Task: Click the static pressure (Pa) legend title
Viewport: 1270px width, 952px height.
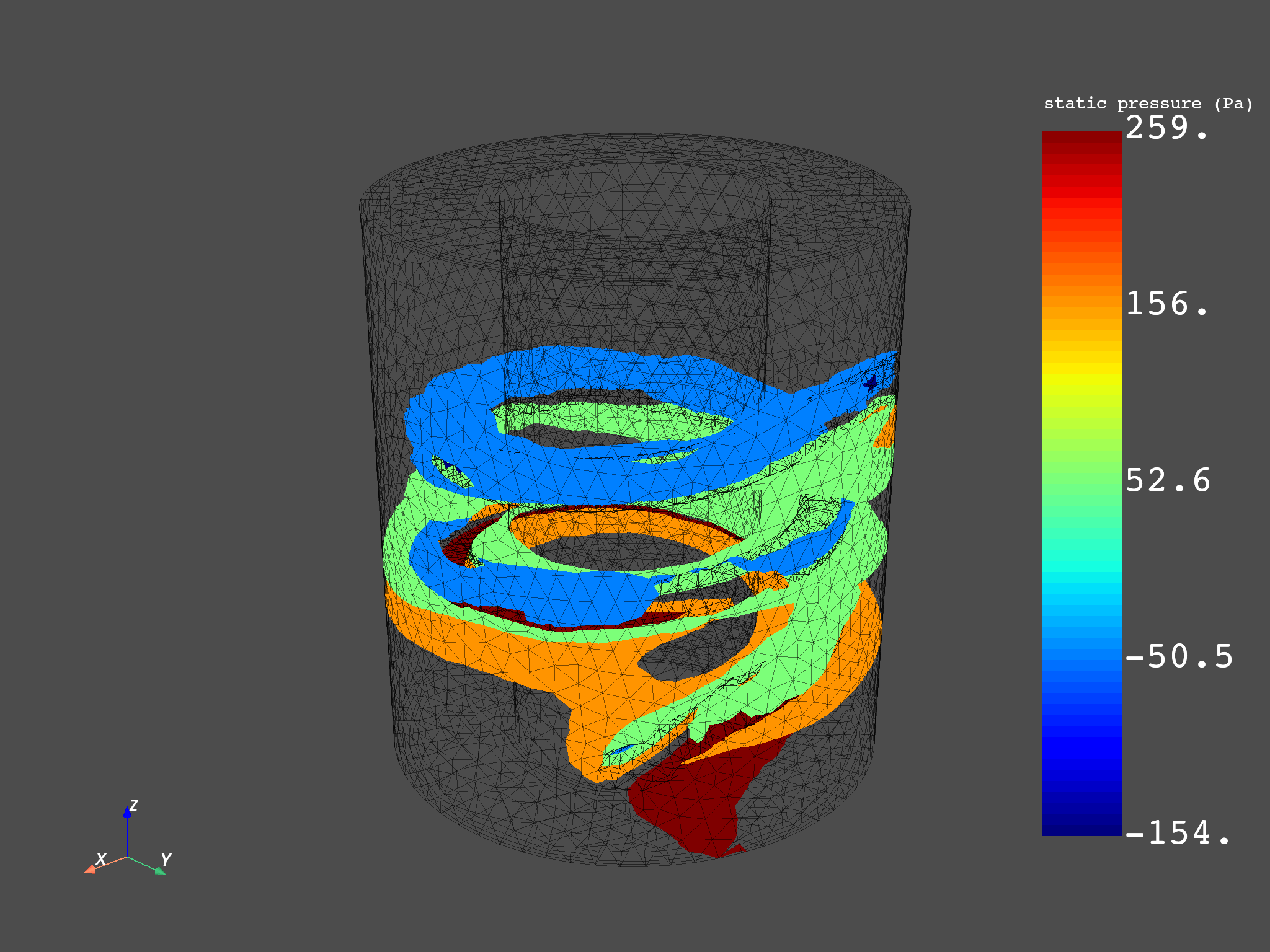Action: click(1148, 104)
